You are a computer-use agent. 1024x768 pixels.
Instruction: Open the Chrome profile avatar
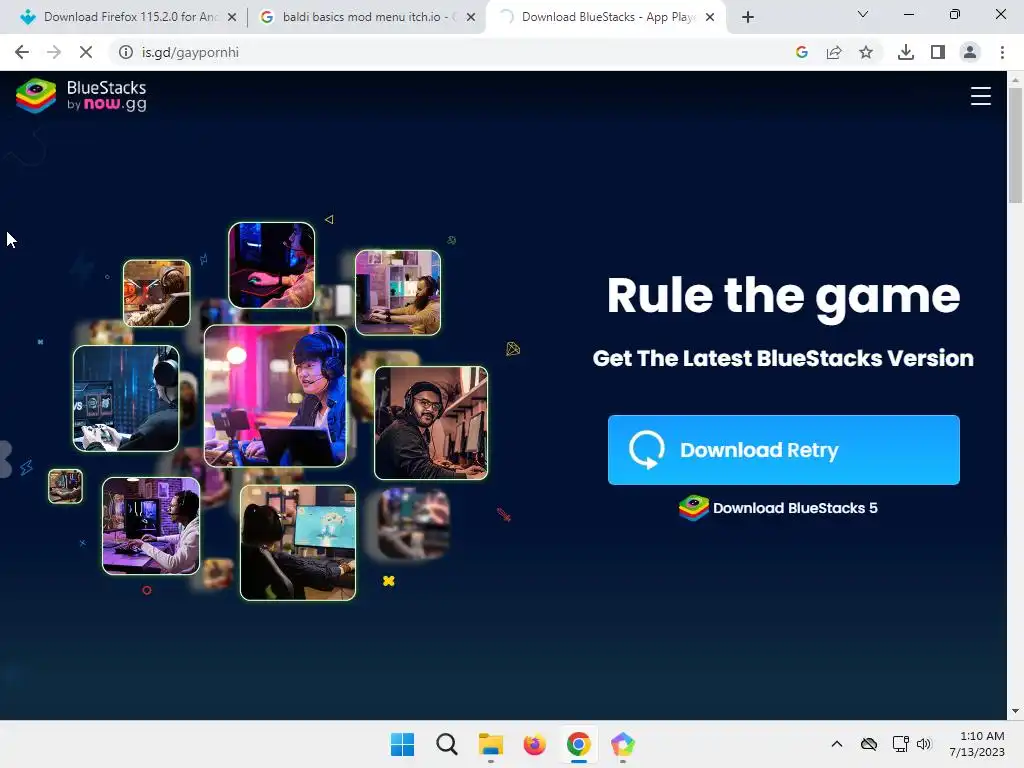(x=970, y=52)
